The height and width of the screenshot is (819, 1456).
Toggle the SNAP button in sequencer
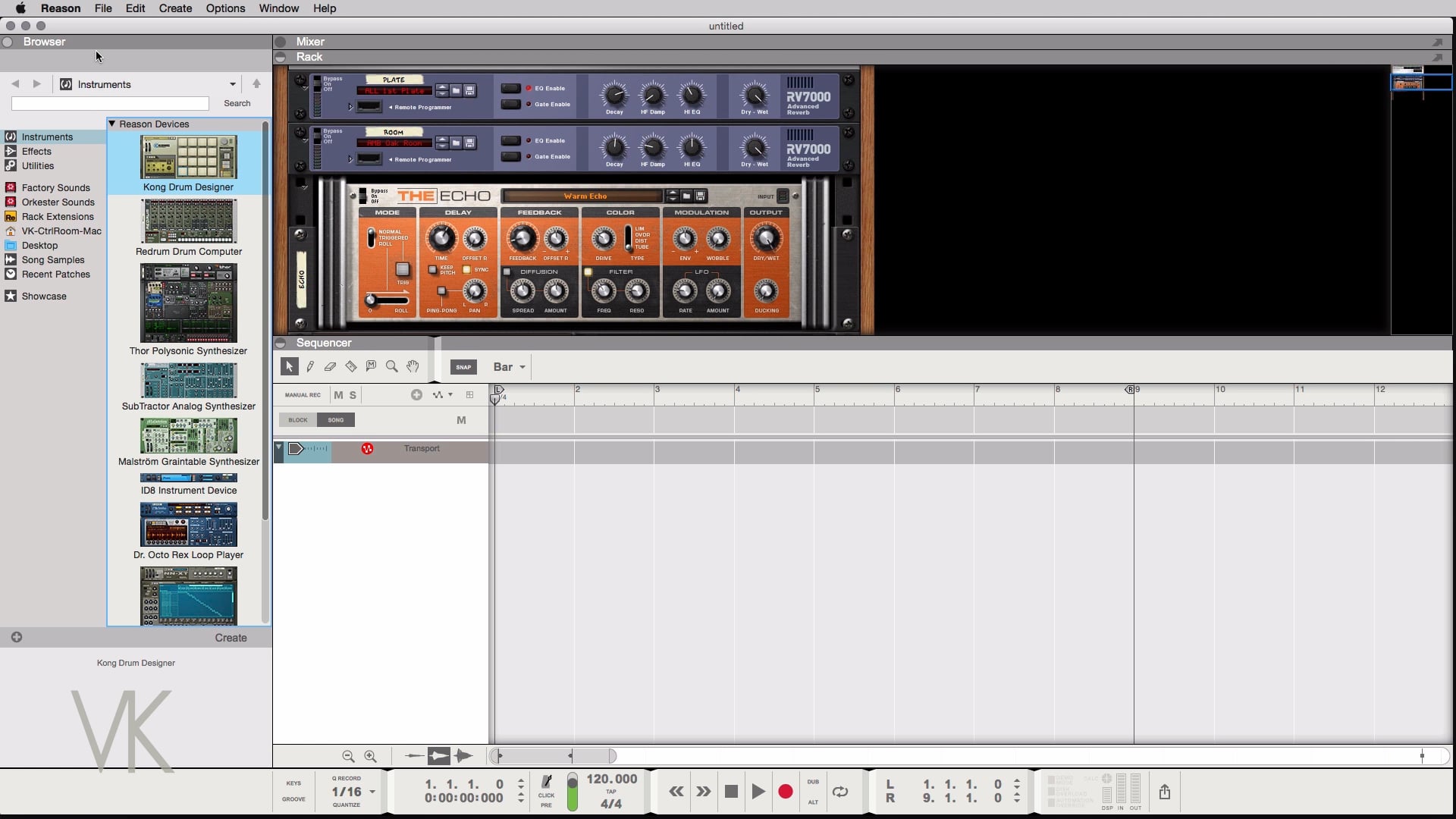(x=463, y=367)
